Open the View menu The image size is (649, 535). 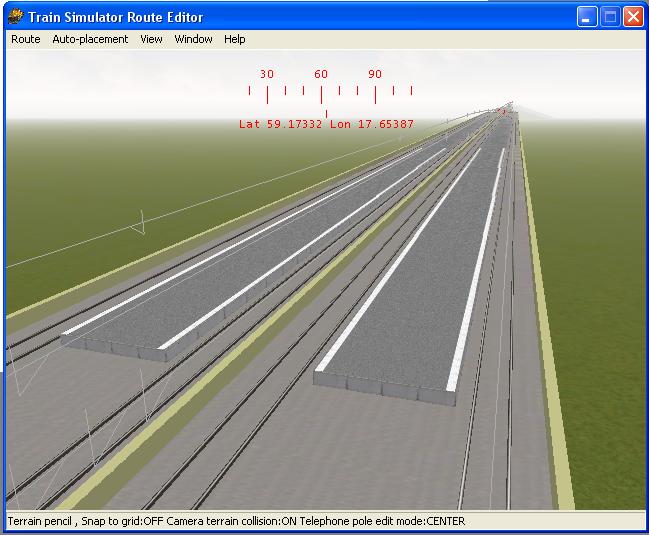(x=151, y=39)
